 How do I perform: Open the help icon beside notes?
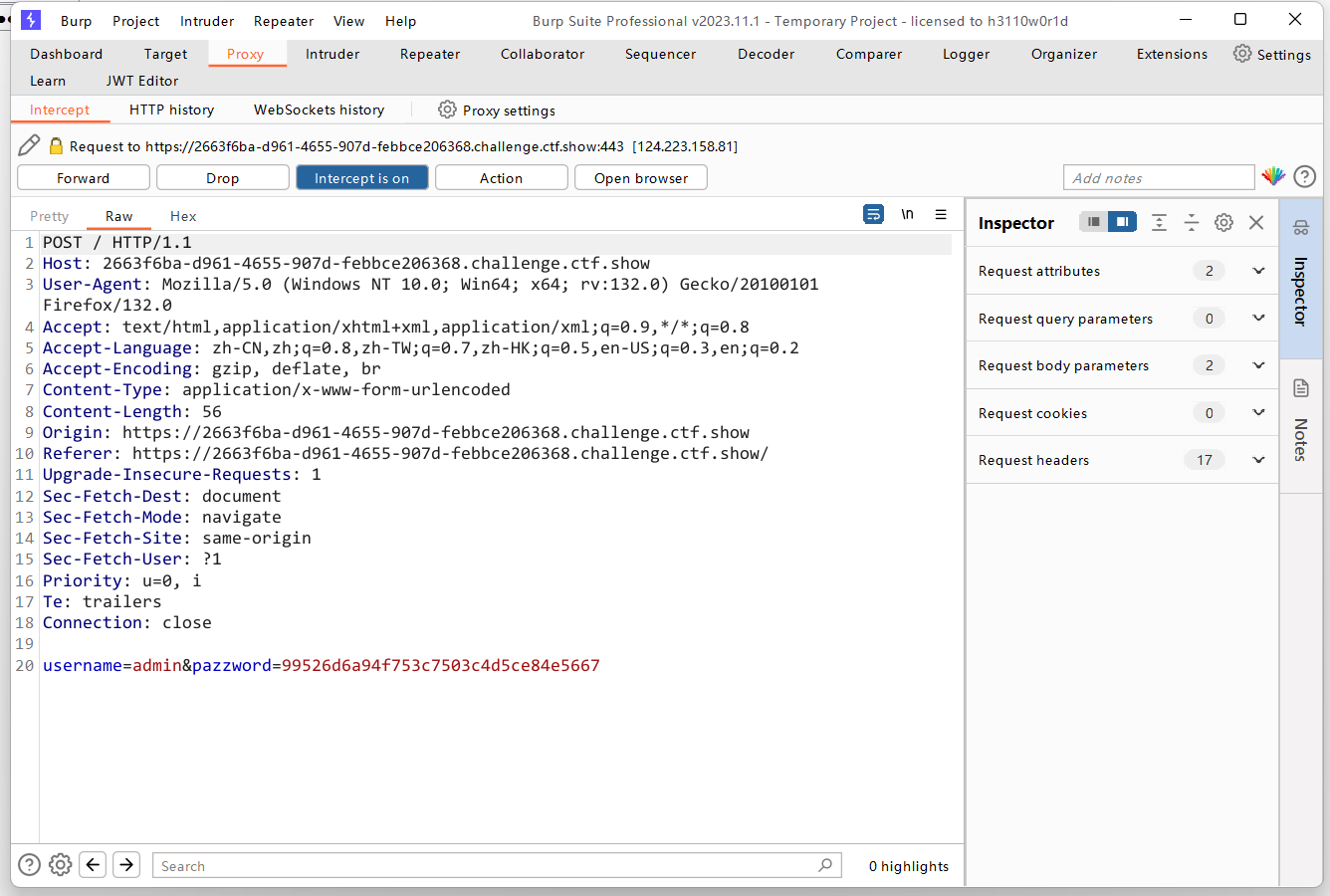1305,177
